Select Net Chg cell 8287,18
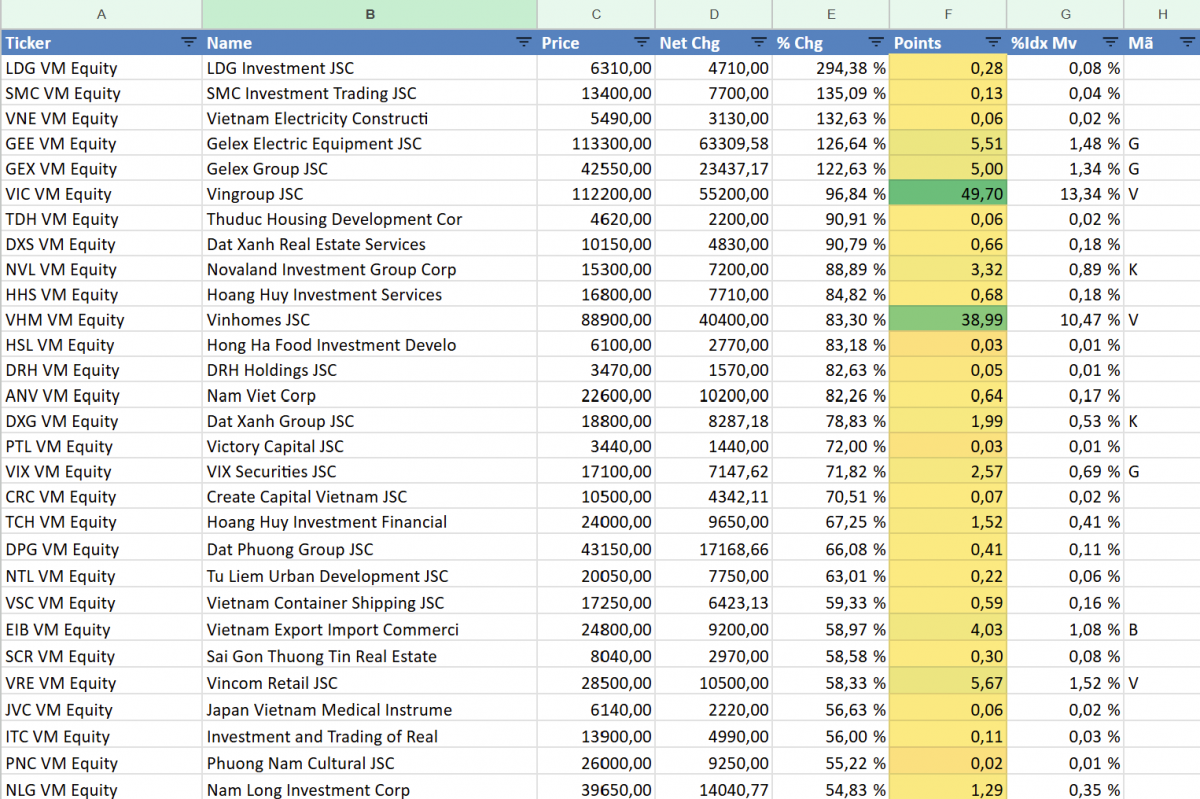This screenshot has height=799, width=1200. (714, 421)
